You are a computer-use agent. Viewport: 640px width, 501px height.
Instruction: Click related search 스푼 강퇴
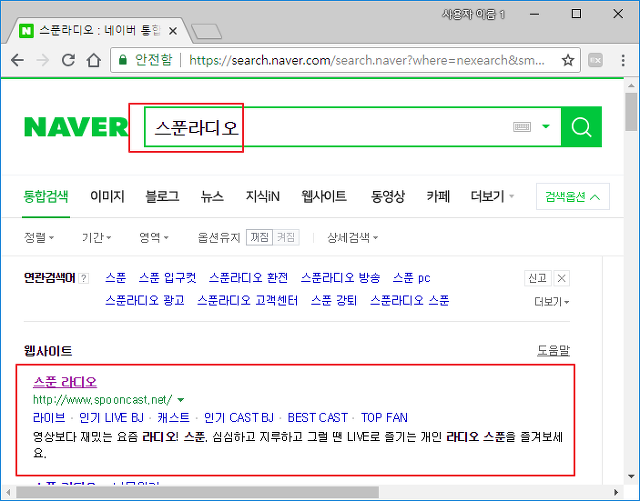tap(334, 301)
